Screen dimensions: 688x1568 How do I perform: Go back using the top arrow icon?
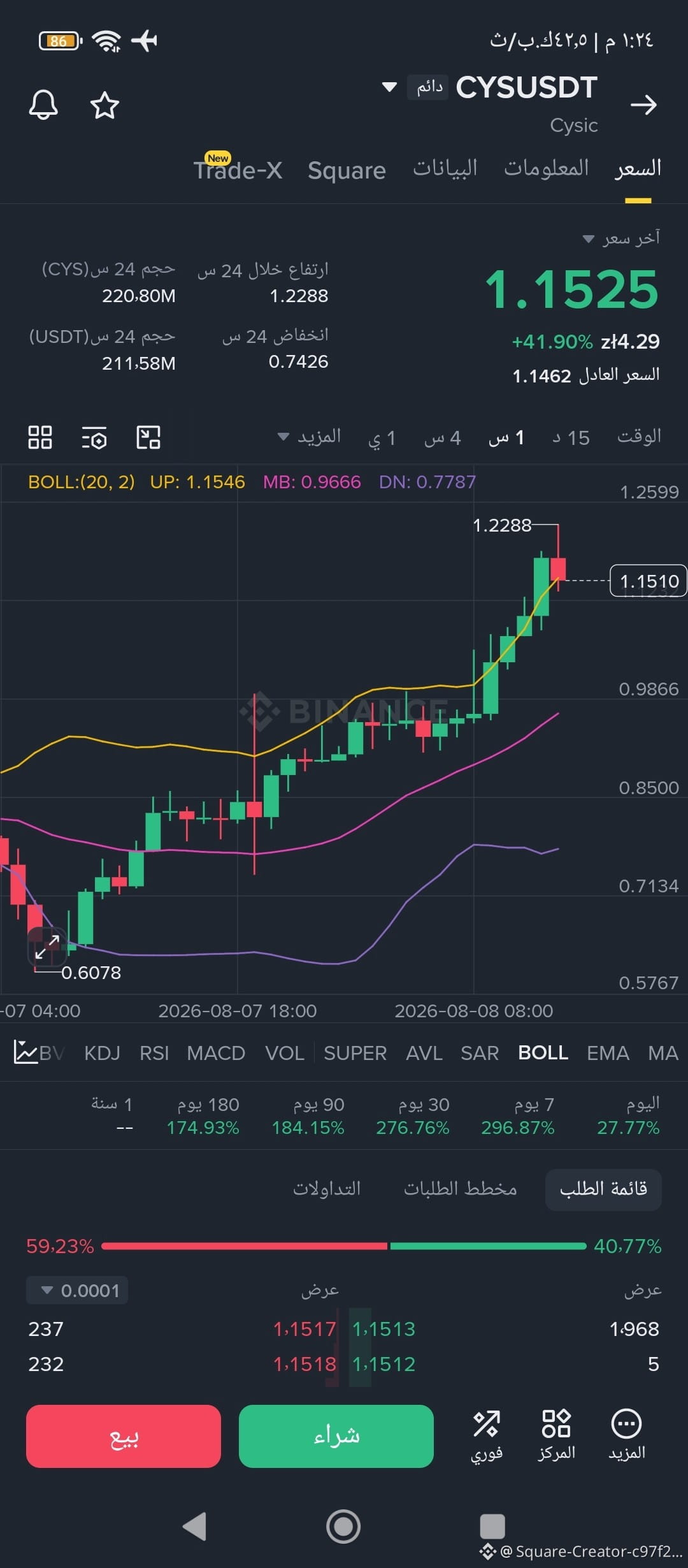click(643, 105)
